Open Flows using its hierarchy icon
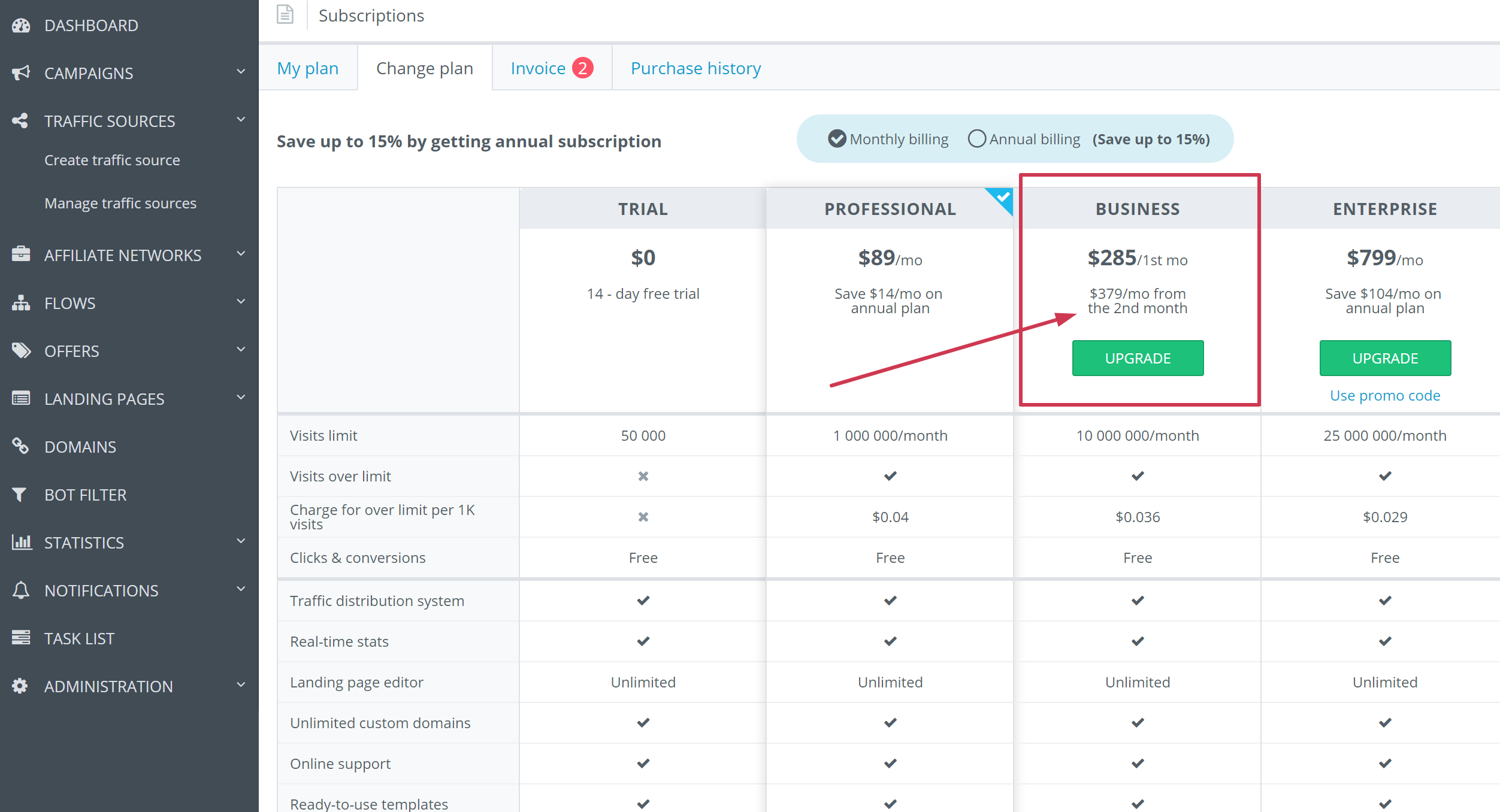The width and height of the screenshot is (1500, 812). click(22, 302)
